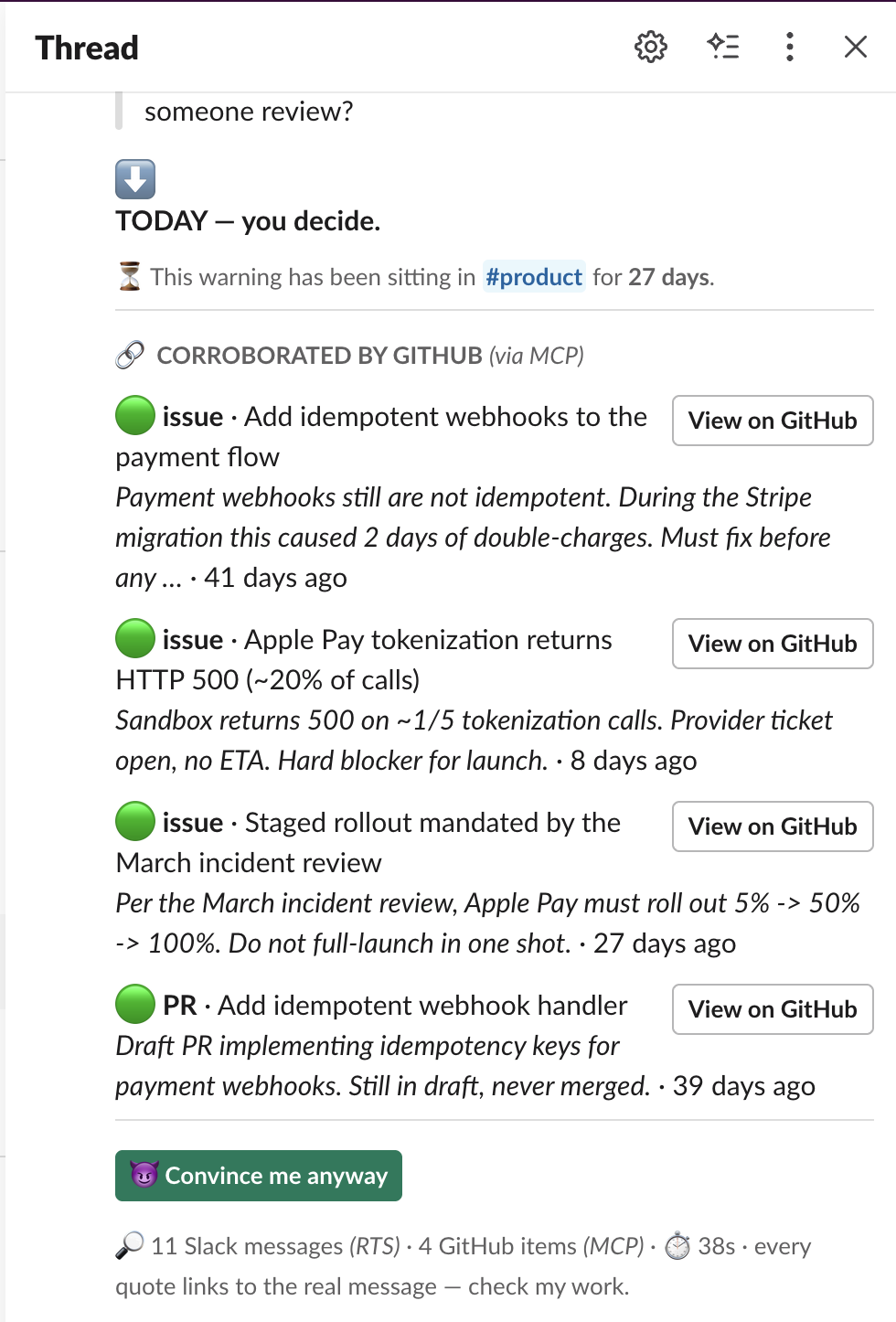Click the magnifying glass Slack messages icon
The width and height of the screenshot is (896, 1322).
130,1245
